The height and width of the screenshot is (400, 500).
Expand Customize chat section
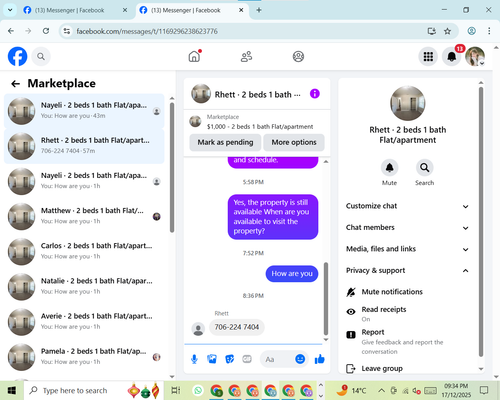[x=407, y=206]
